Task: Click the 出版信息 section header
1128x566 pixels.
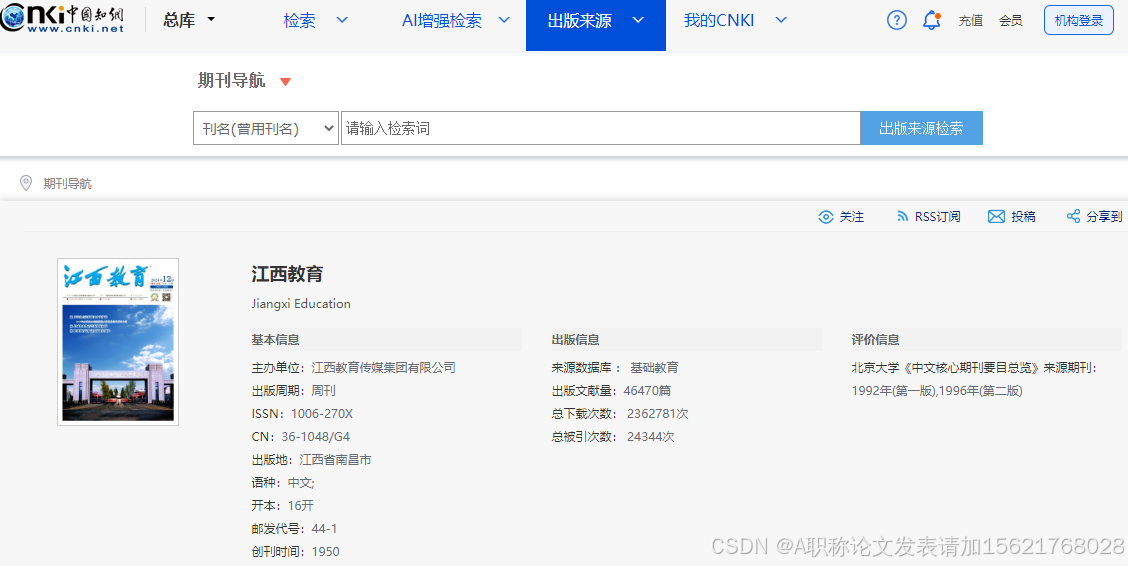Action: click(576, 339)
